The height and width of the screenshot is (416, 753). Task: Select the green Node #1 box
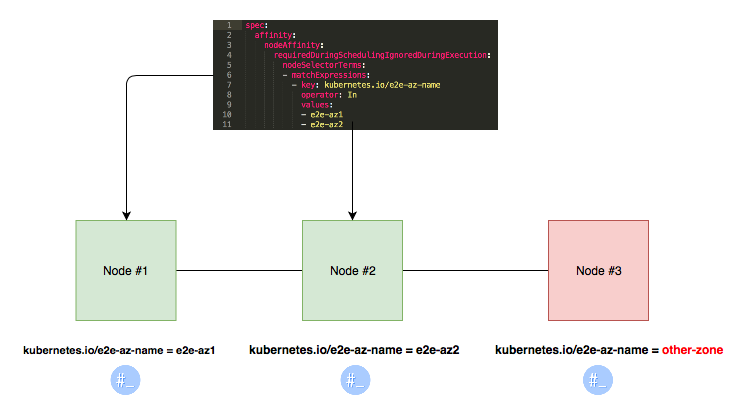[126, 270]
